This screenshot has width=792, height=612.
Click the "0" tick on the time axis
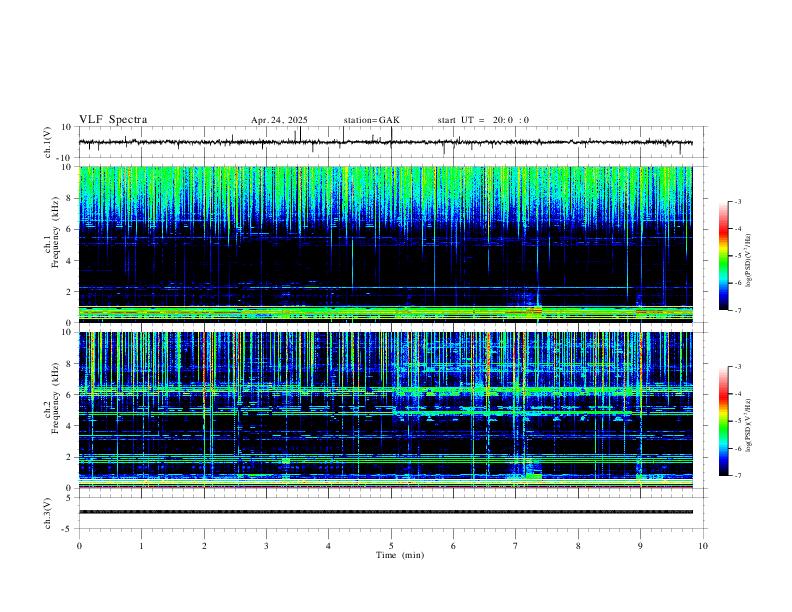[79, 546]
